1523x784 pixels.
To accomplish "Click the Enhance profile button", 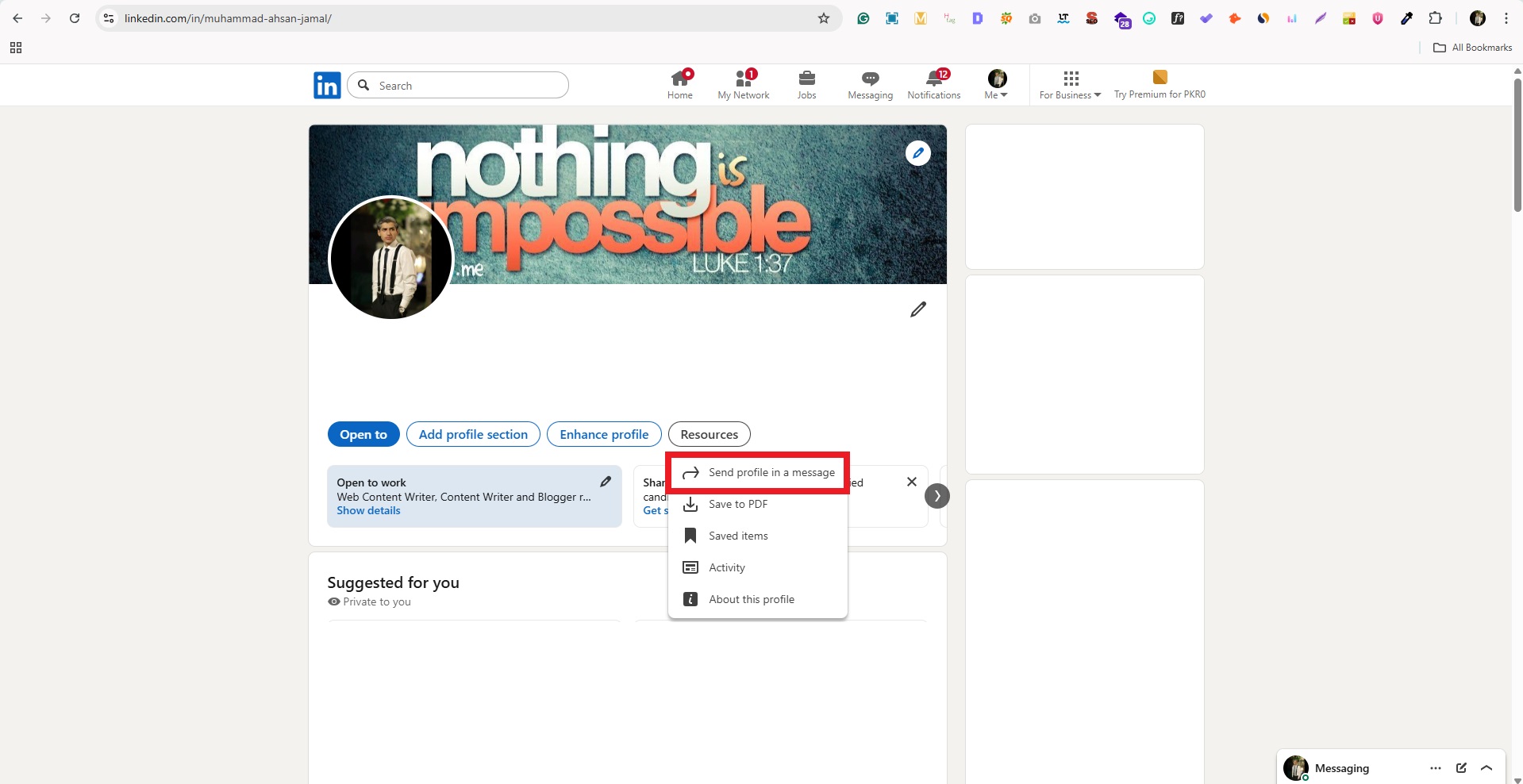I will (603, 434).
